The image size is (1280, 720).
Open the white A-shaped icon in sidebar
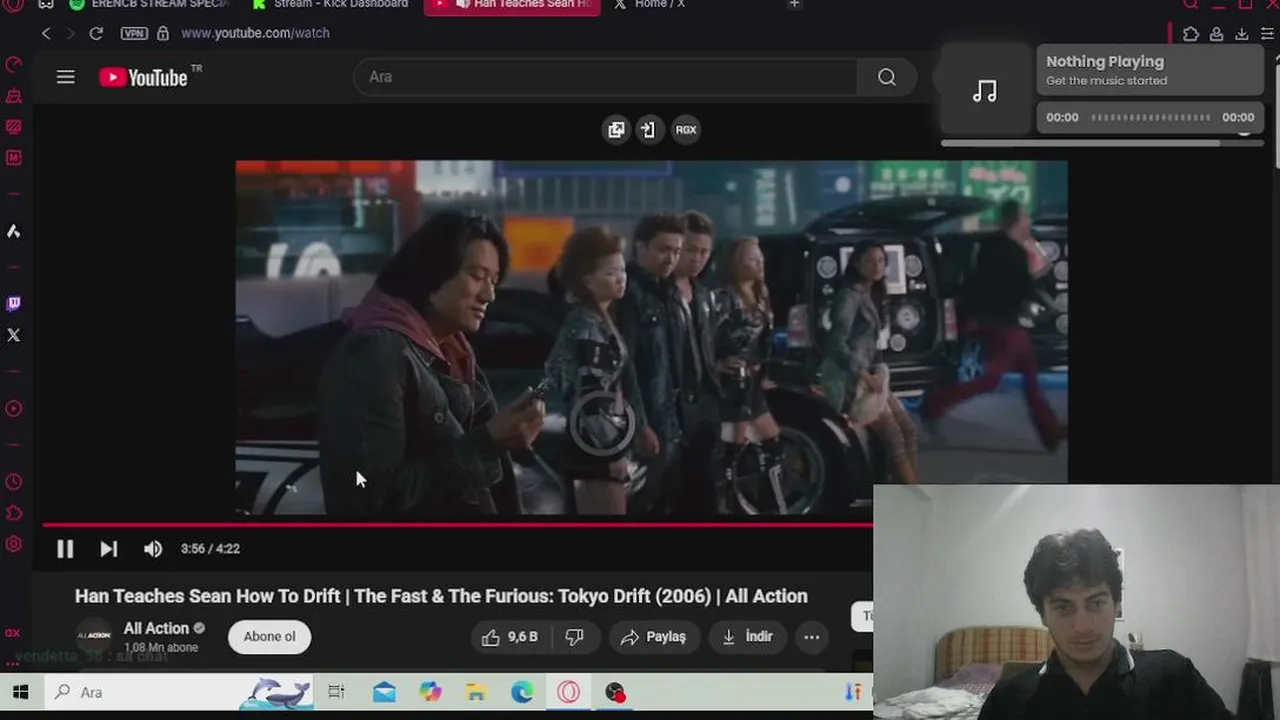pyautogui.click(x=14, y=231)
